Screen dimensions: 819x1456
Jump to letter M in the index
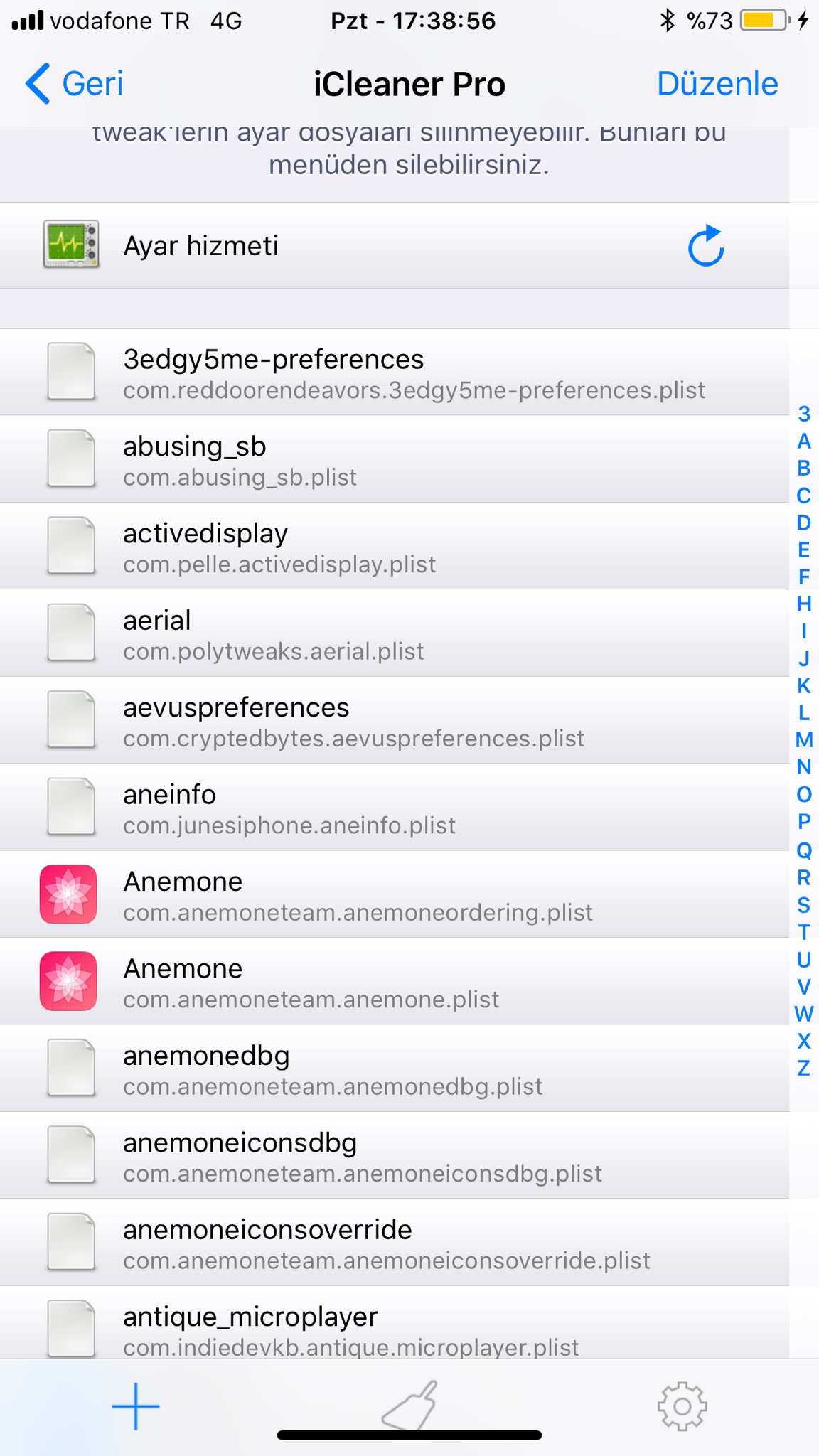804,740
